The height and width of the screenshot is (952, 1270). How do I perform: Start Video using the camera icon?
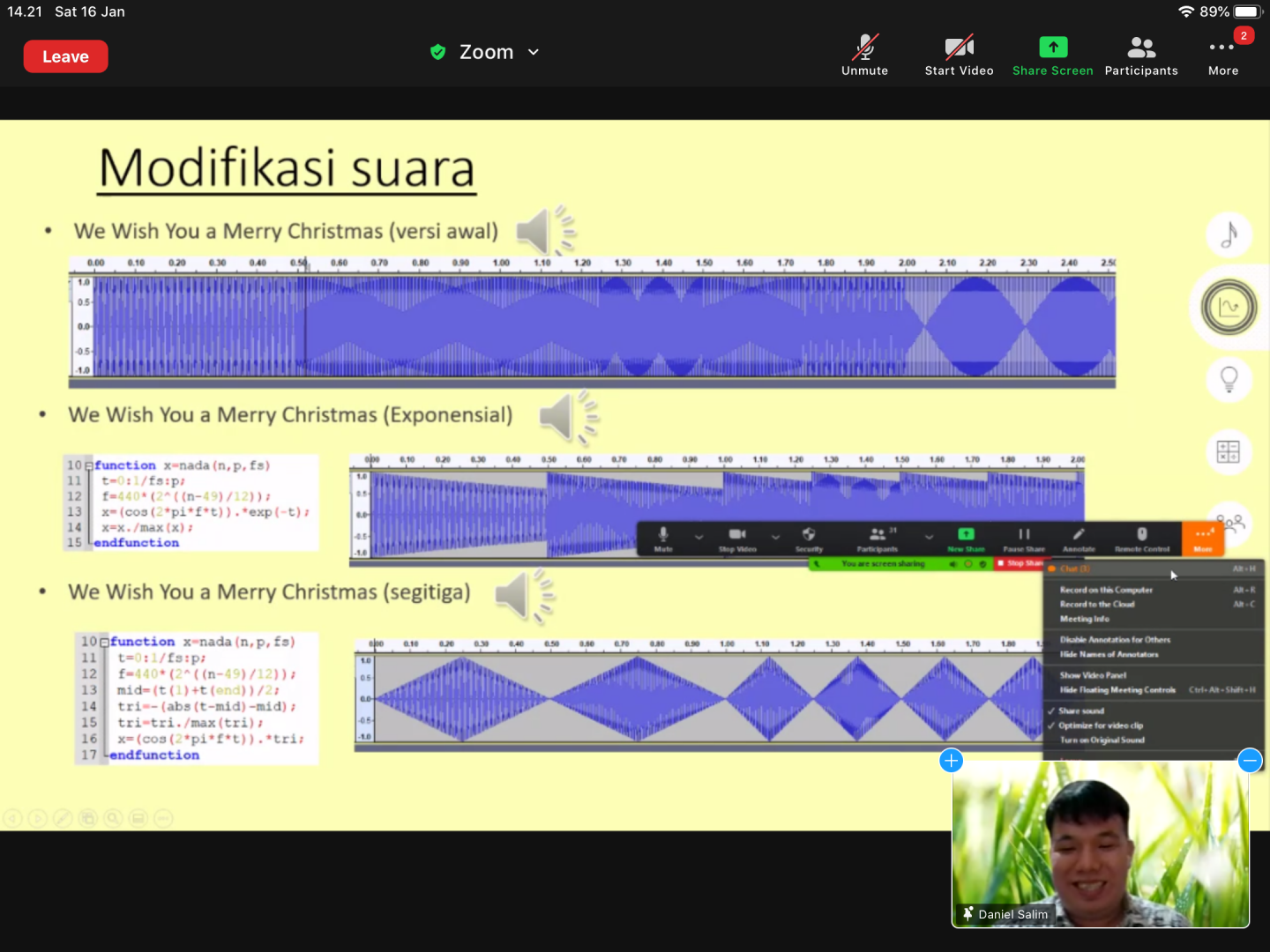tap(959, 56)
